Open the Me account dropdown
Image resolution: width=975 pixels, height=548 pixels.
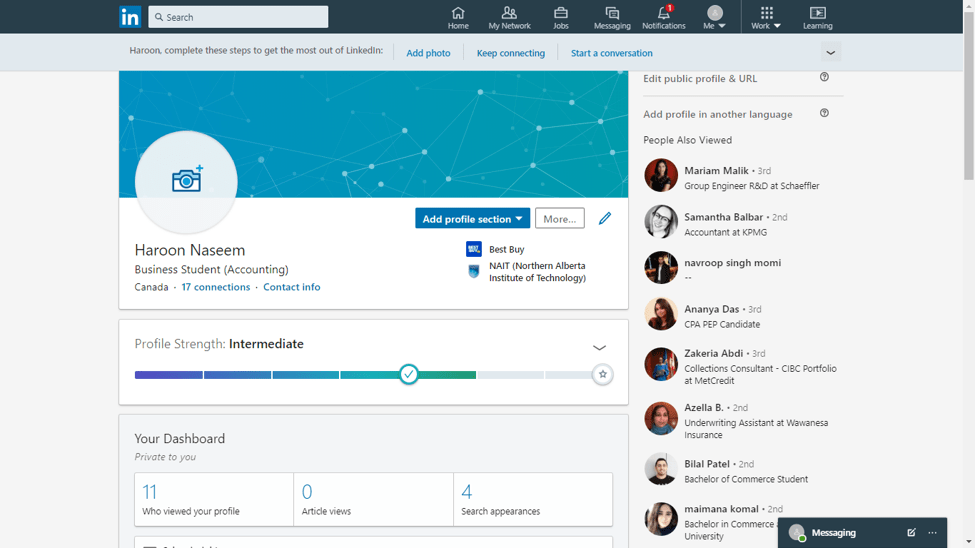pos(714,17)
